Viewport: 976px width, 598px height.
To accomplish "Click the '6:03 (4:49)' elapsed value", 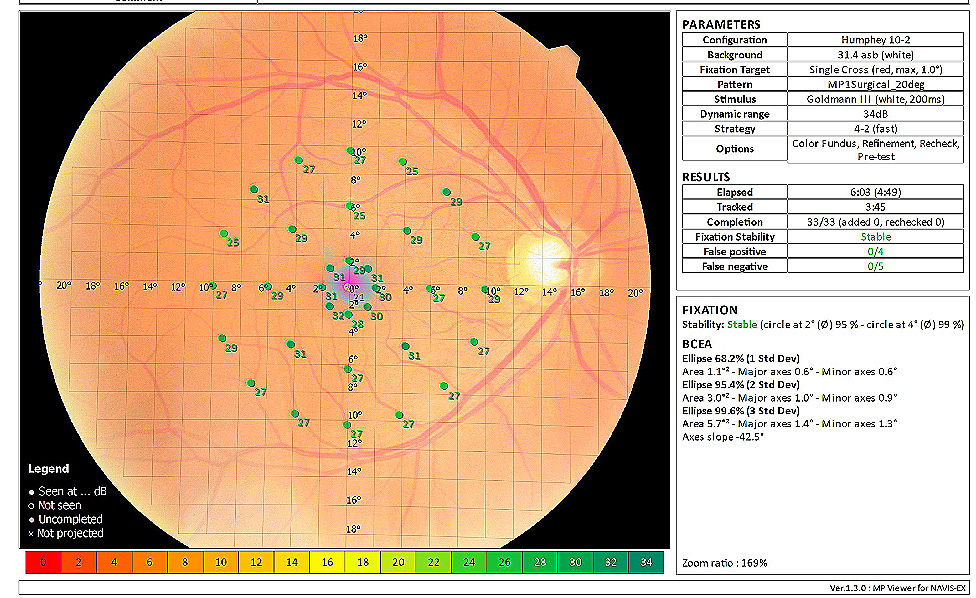I will coord(875,192).
